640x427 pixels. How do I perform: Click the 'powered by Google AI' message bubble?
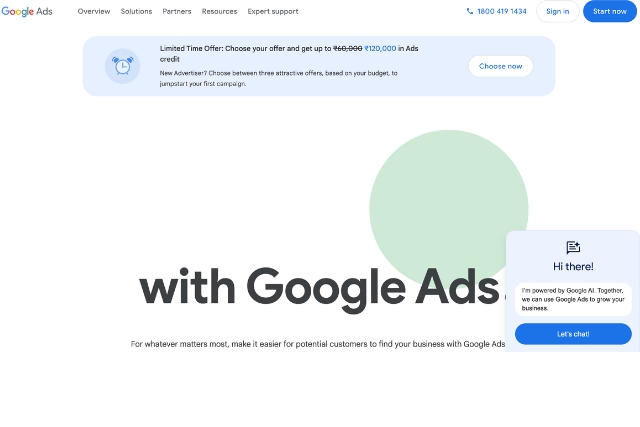coord(573,299)
